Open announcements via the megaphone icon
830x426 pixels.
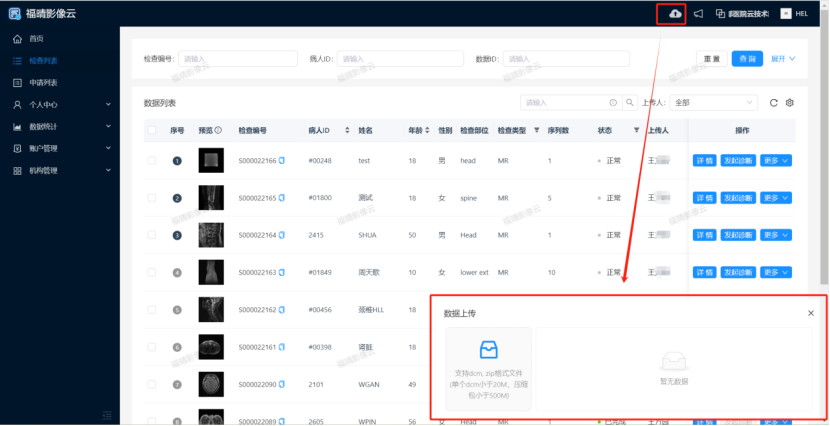coord(699,14)
